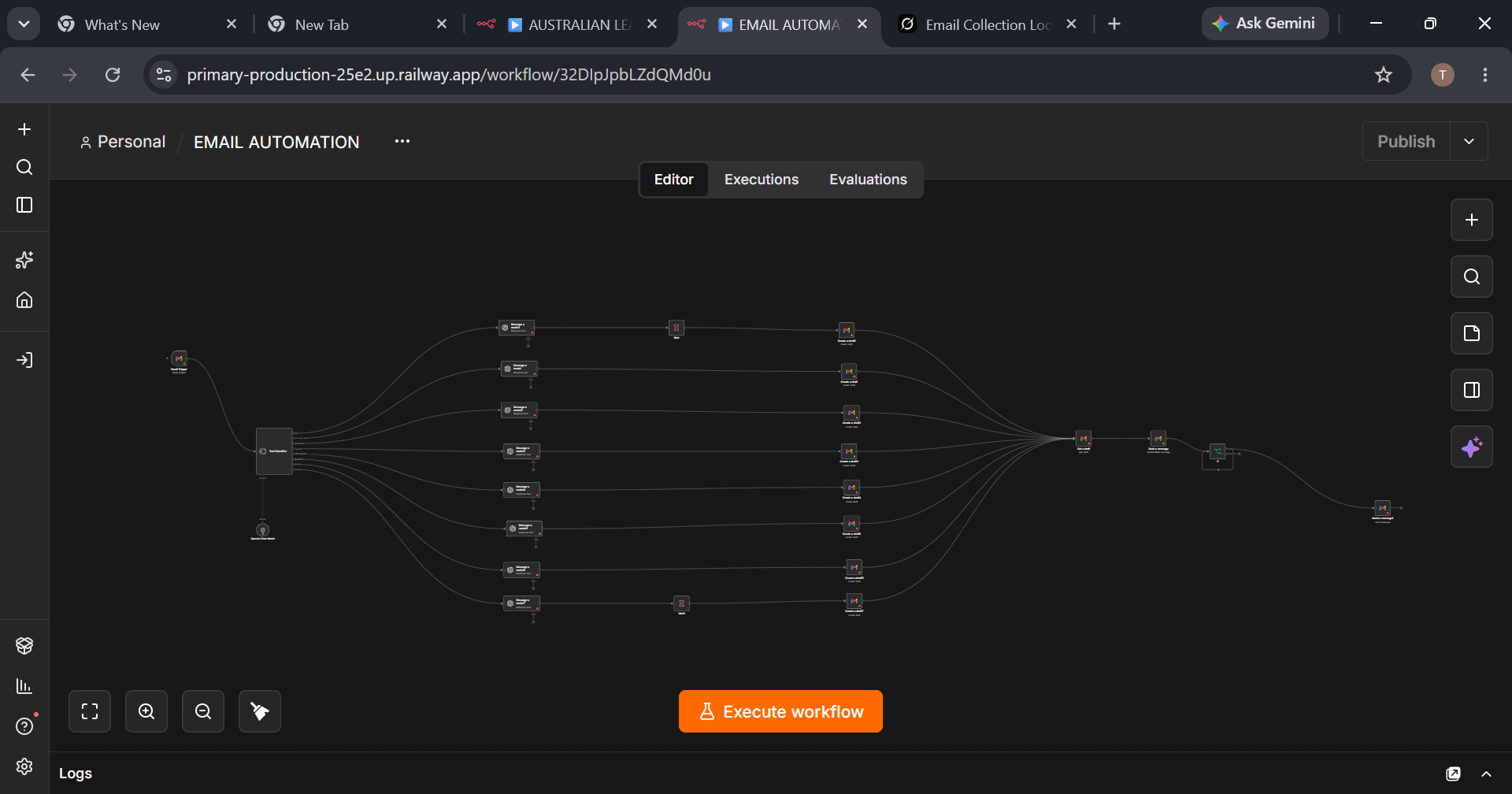The height and width of the screenshot is (794, 1512).
Task: Fit the workflow to view
Action: coord(90,711)
